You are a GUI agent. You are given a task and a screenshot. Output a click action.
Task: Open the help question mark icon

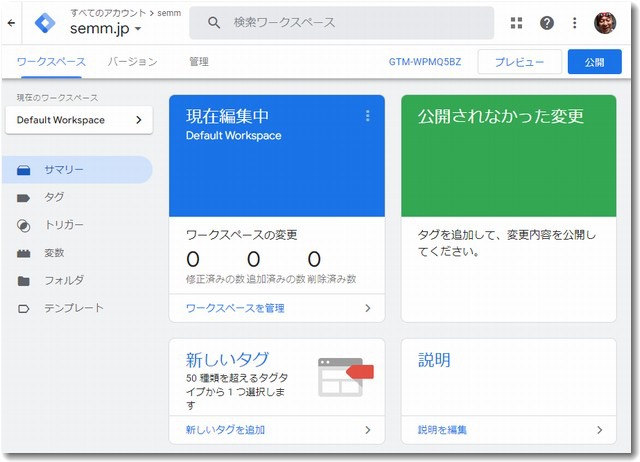[547, 23]
